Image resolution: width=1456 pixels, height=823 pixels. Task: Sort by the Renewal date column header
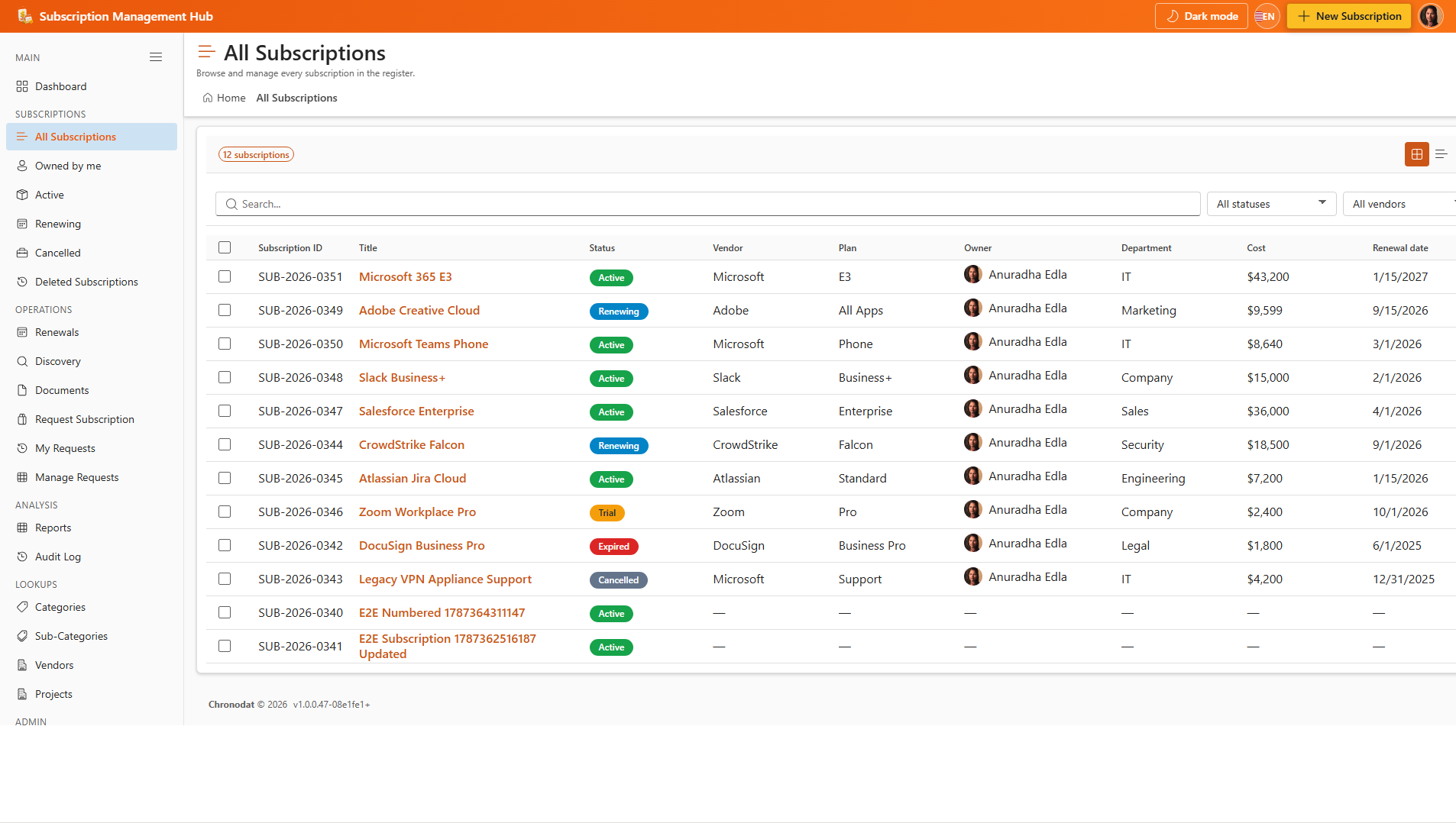point(1400,248)
